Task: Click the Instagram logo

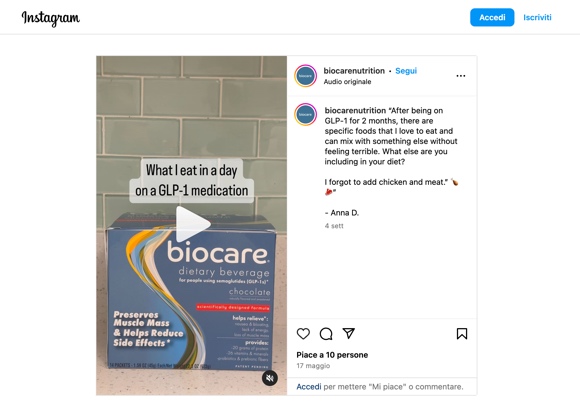Action: tap(51, 18)
